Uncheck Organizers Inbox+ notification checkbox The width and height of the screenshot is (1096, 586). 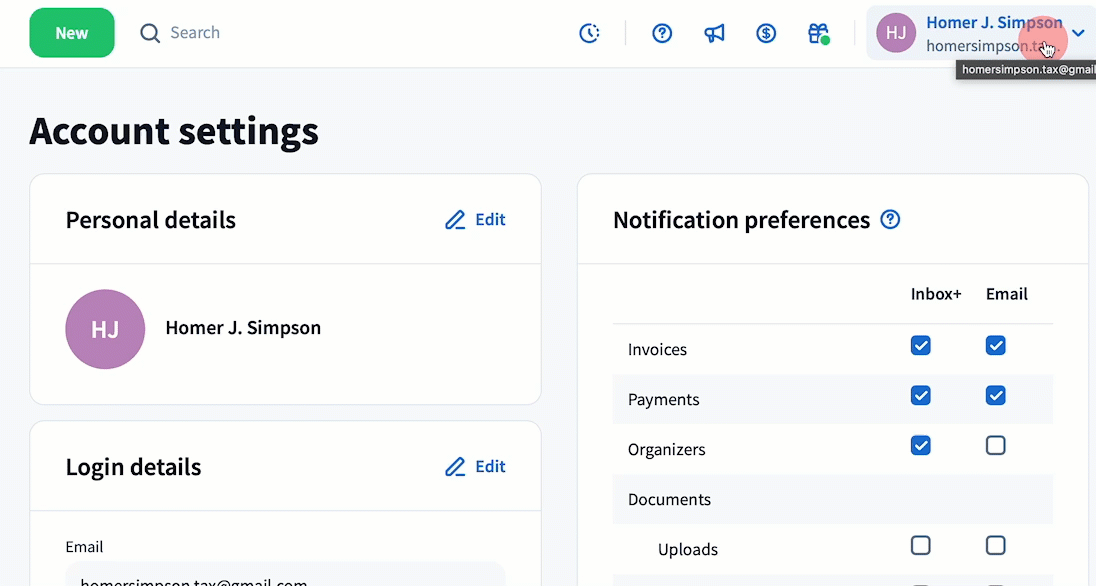(921, 446)
